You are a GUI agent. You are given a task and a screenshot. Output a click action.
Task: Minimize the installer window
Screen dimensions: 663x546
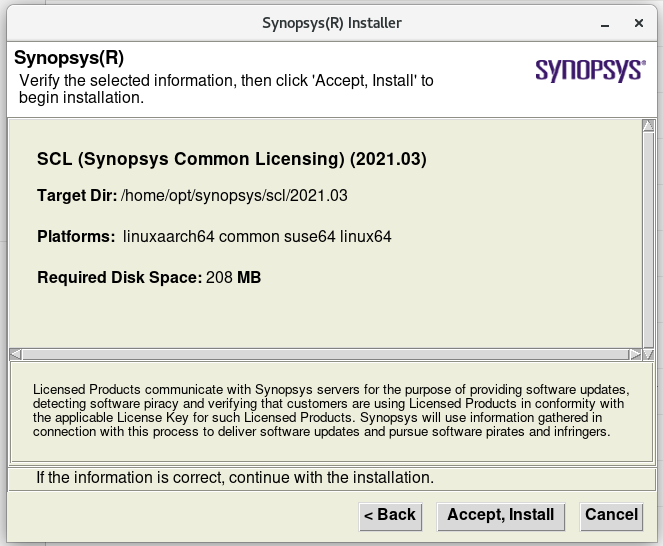[605, 25]
